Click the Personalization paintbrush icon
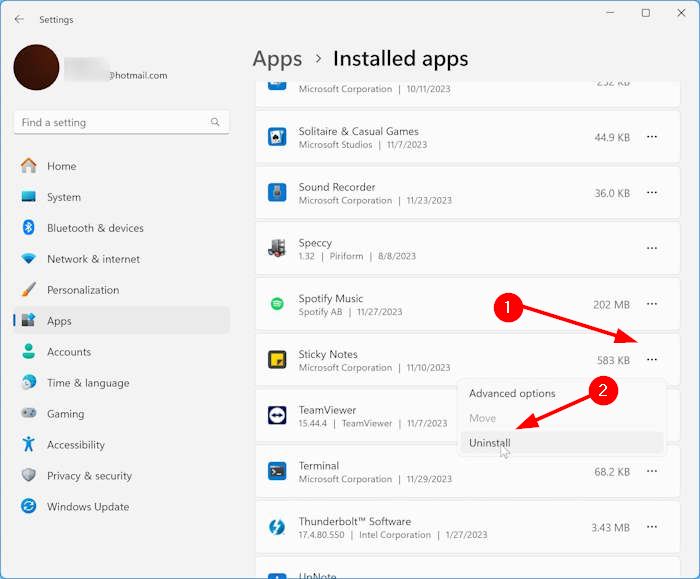Screen dimensions: 700x579 pyautogui.click(x=29, y=289)
